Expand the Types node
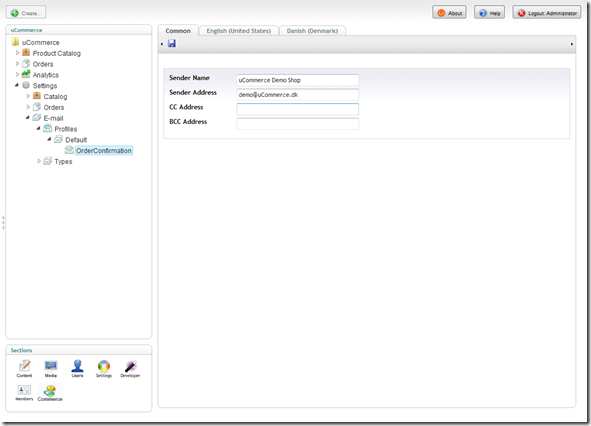591x426 pixels. (x=39, y=161)
